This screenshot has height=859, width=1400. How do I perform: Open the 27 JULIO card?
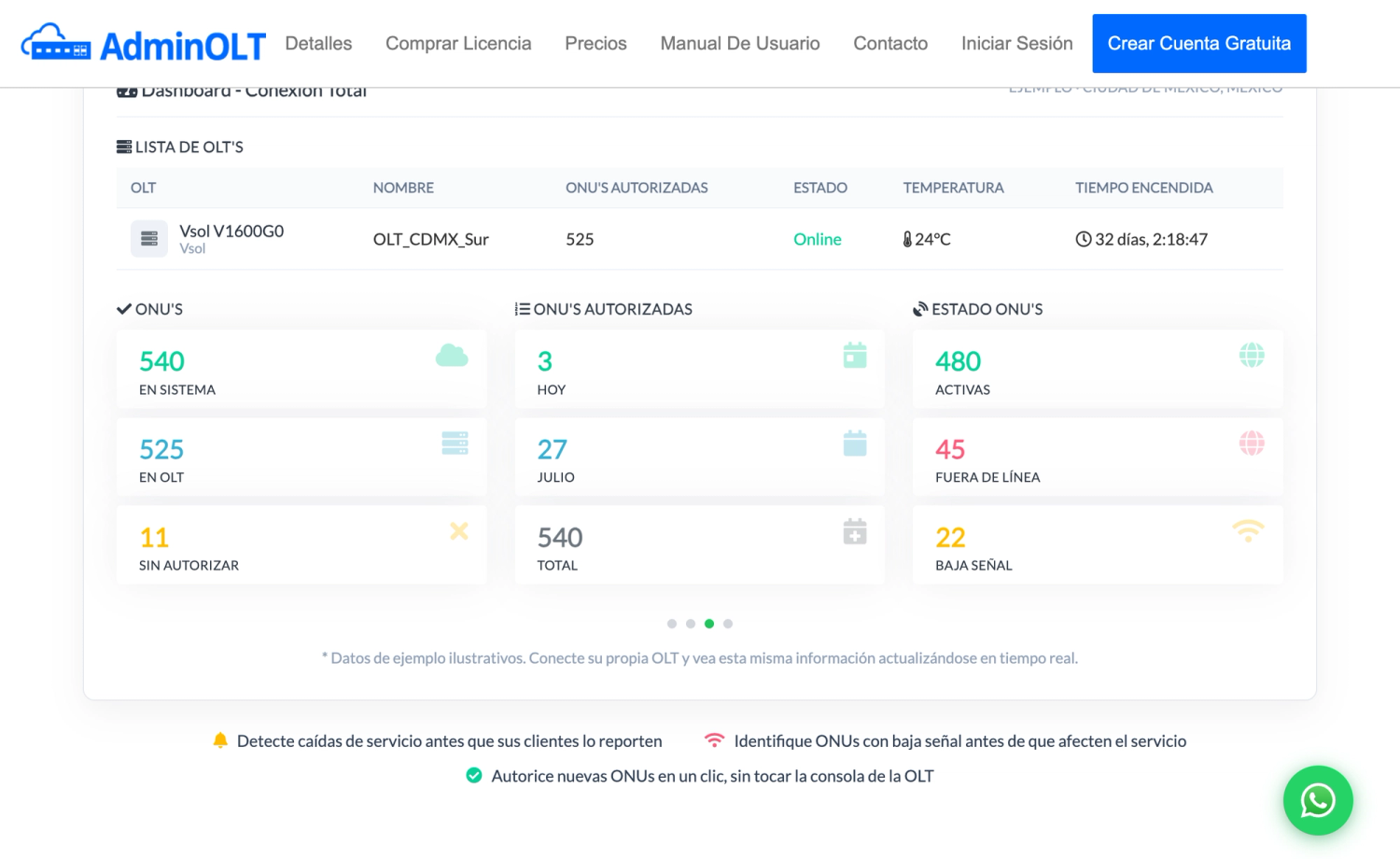pyautogui.click(x=699, y=457)
